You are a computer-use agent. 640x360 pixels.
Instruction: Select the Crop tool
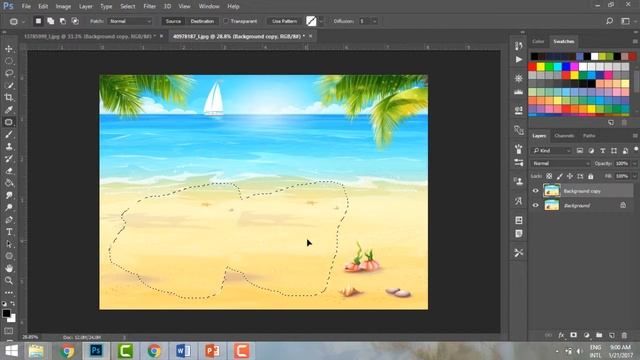9,98
